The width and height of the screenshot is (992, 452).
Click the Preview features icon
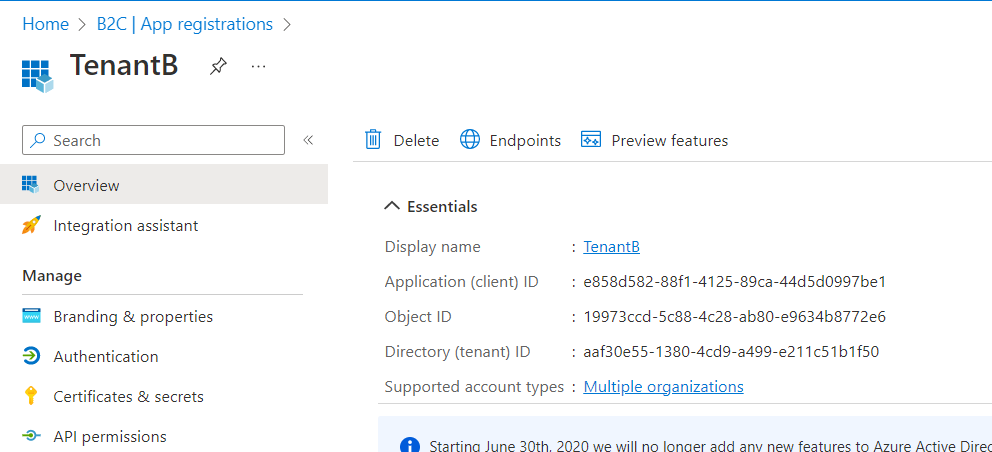tap(590, 140)
